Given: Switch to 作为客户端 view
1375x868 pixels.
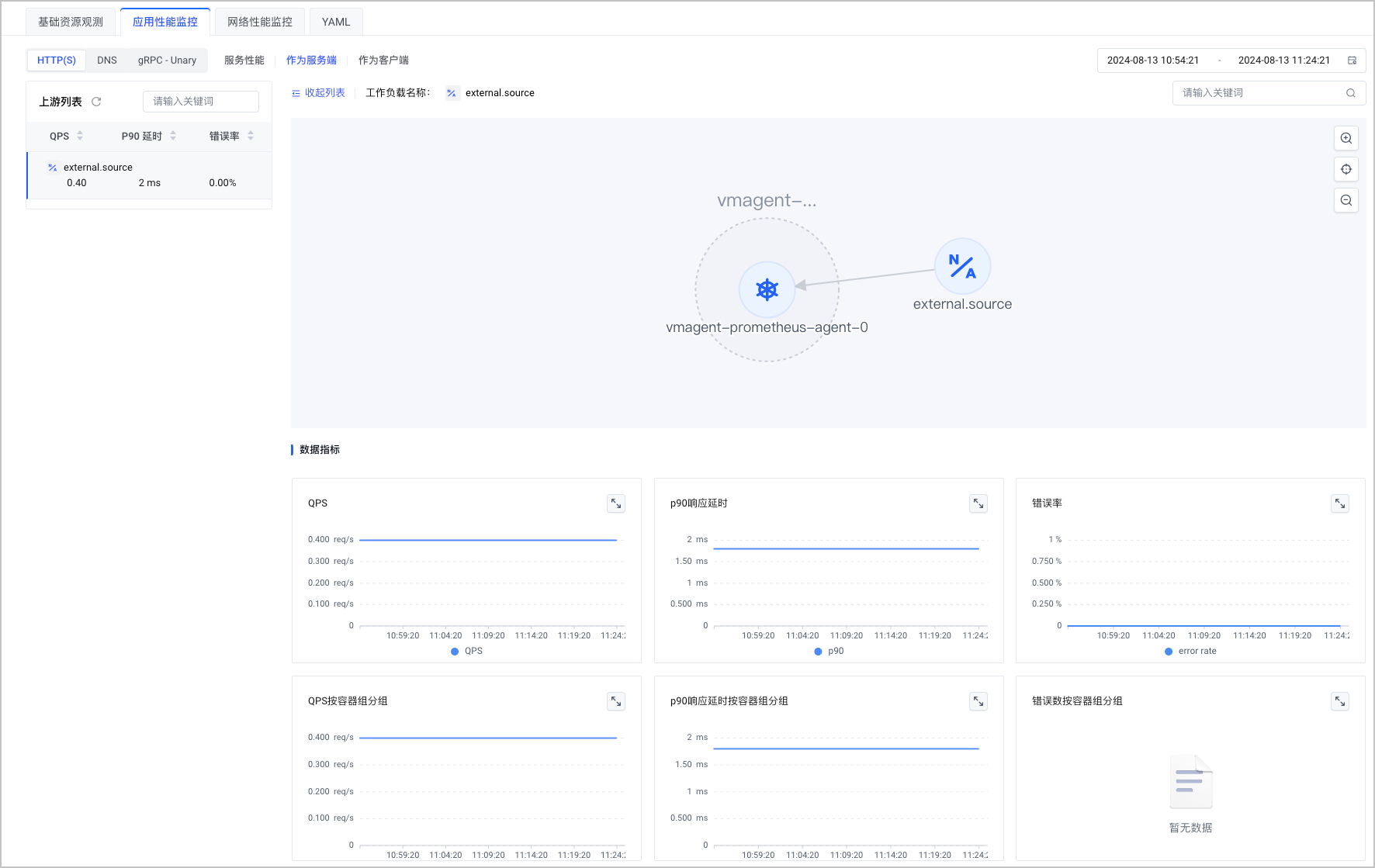Looking at the screenshot, I should [x=383, y=61].
